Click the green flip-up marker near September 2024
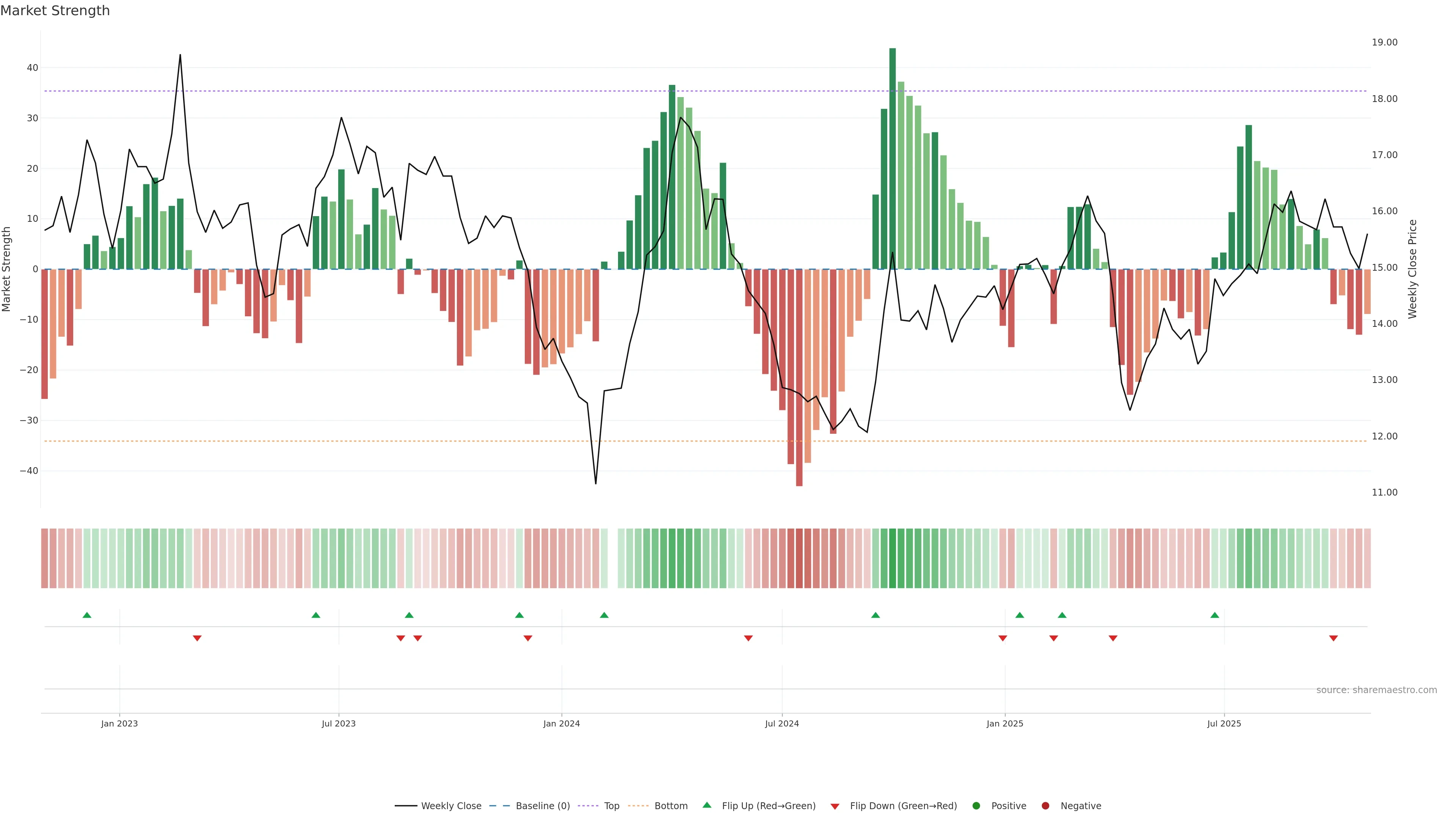Screen dimensions: 1456x819 (x=875, y=615)
